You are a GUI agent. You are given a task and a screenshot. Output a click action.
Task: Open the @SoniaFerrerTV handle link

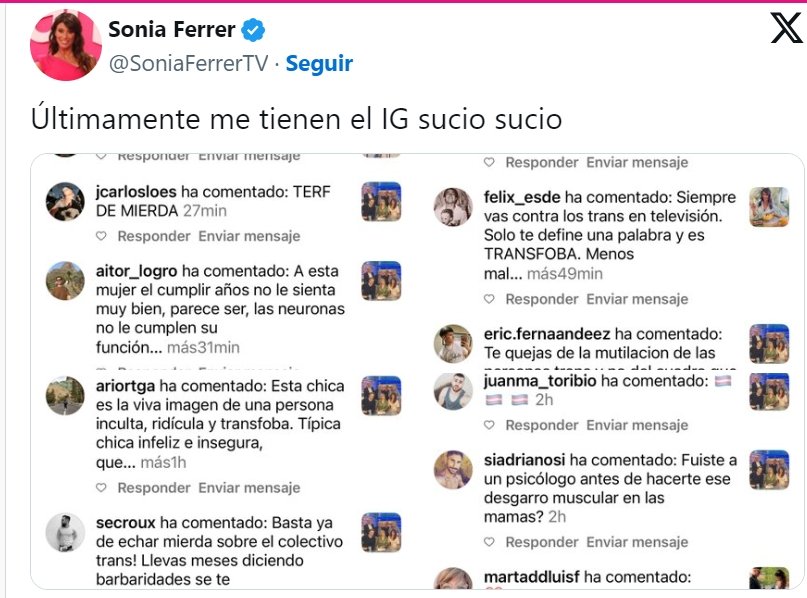[188, 63]
